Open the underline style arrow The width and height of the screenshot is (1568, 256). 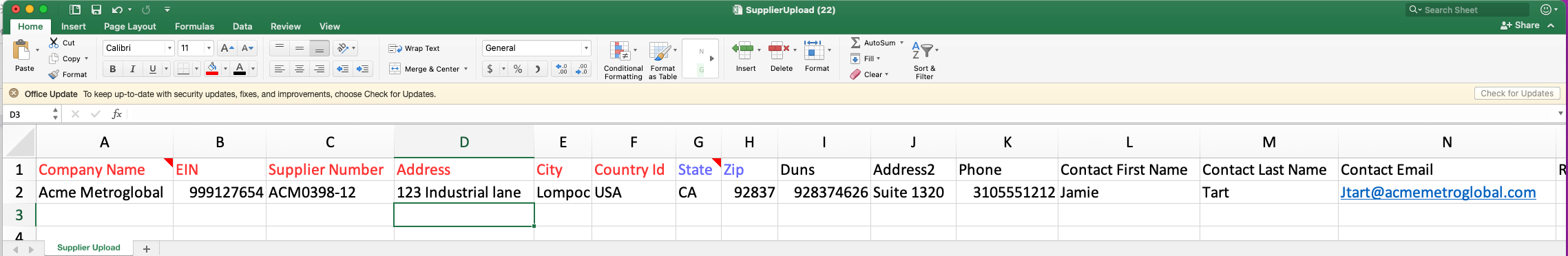pyautogui.click(x=166, y=69)
